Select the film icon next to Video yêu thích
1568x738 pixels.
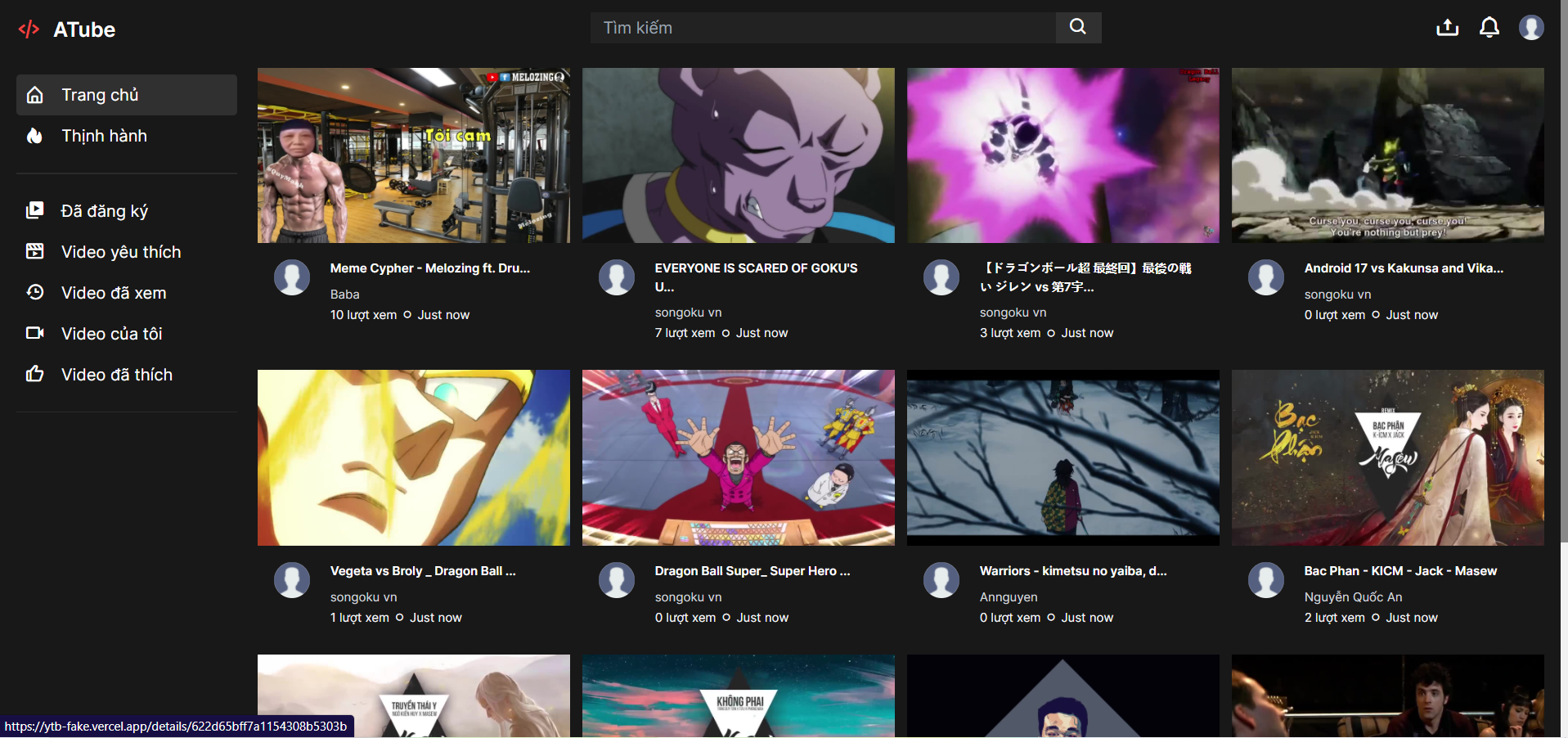34,251
